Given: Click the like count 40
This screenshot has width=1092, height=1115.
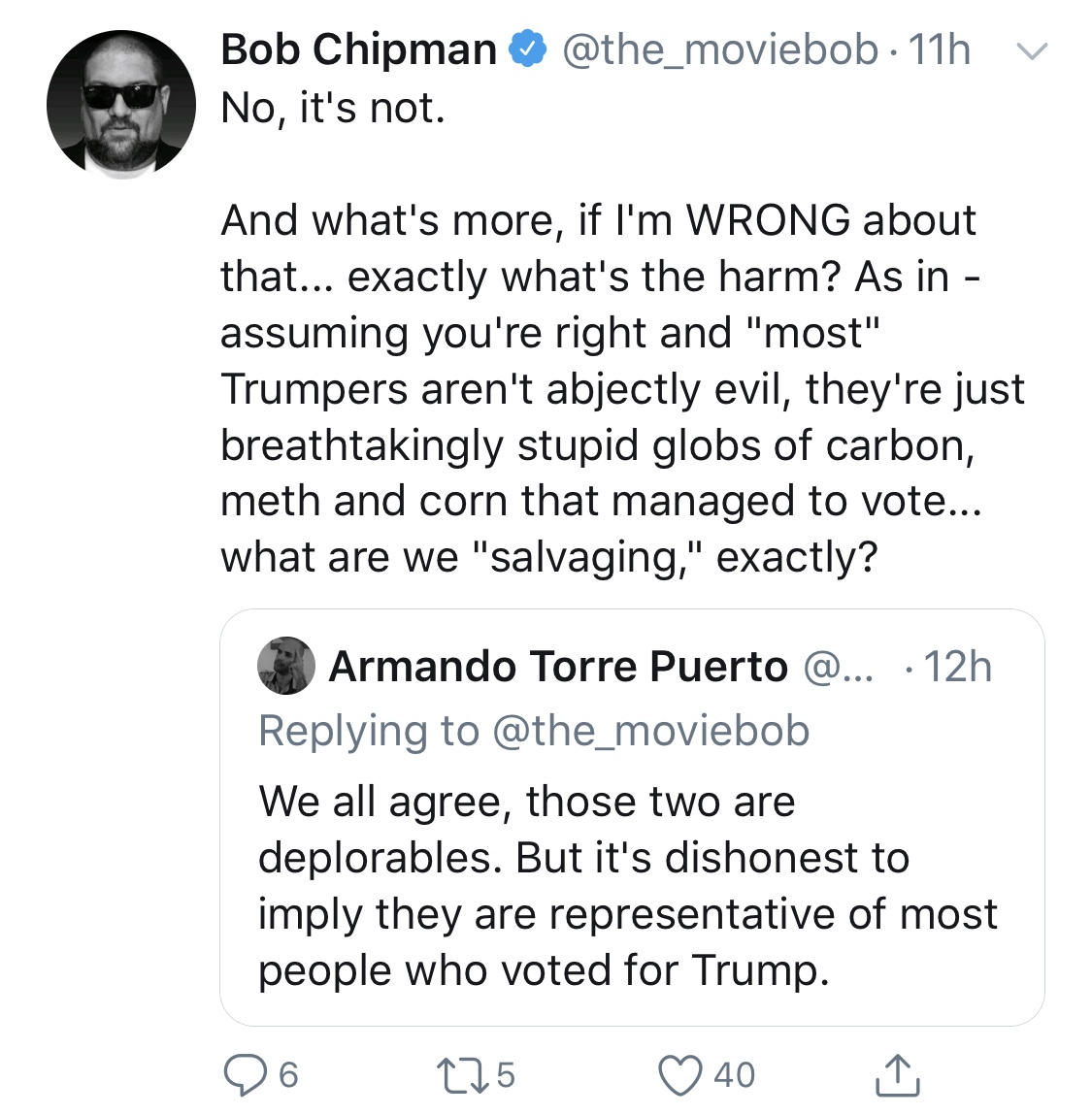Looking at the screenshot, I should pos(735,1075).
